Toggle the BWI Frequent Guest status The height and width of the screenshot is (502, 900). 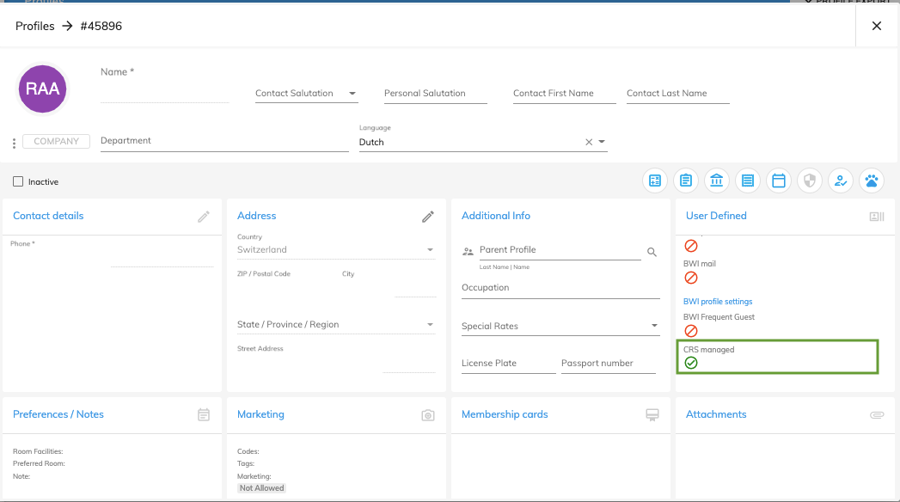click(691, 330)
